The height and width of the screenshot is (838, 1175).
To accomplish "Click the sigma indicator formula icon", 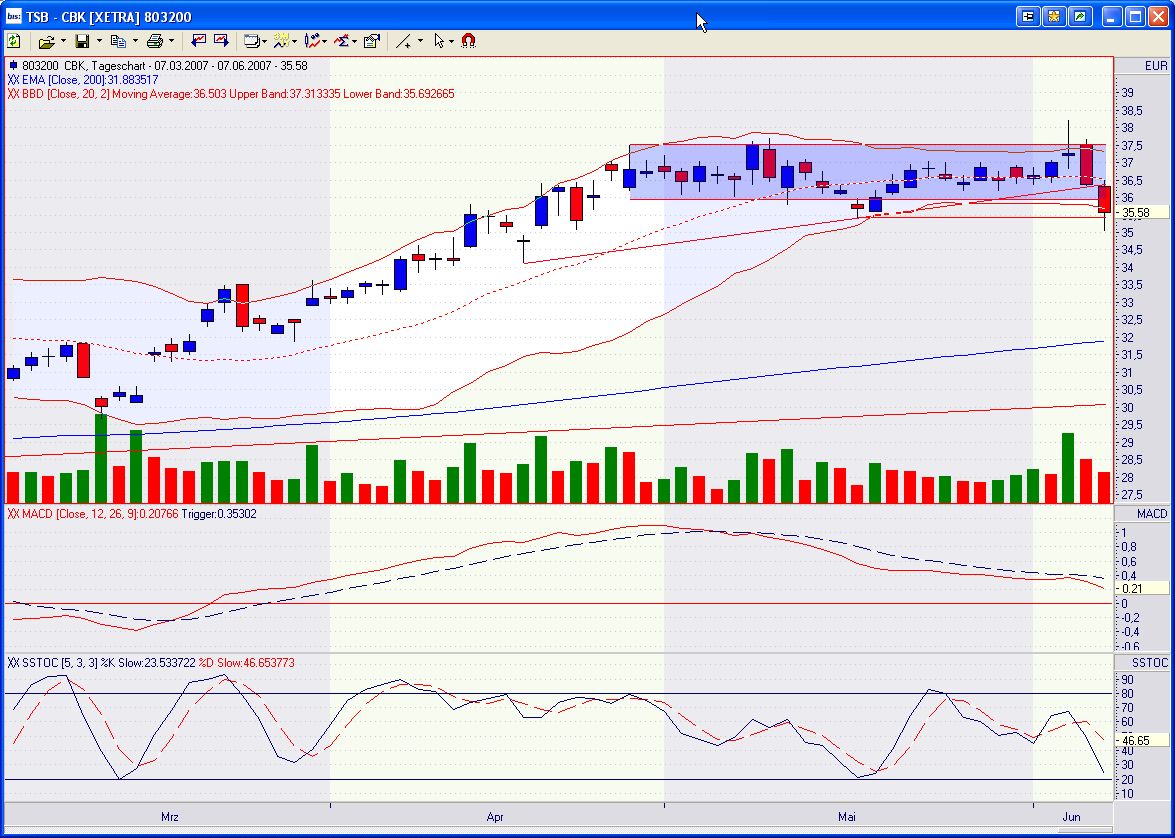I will pos(342,41).
